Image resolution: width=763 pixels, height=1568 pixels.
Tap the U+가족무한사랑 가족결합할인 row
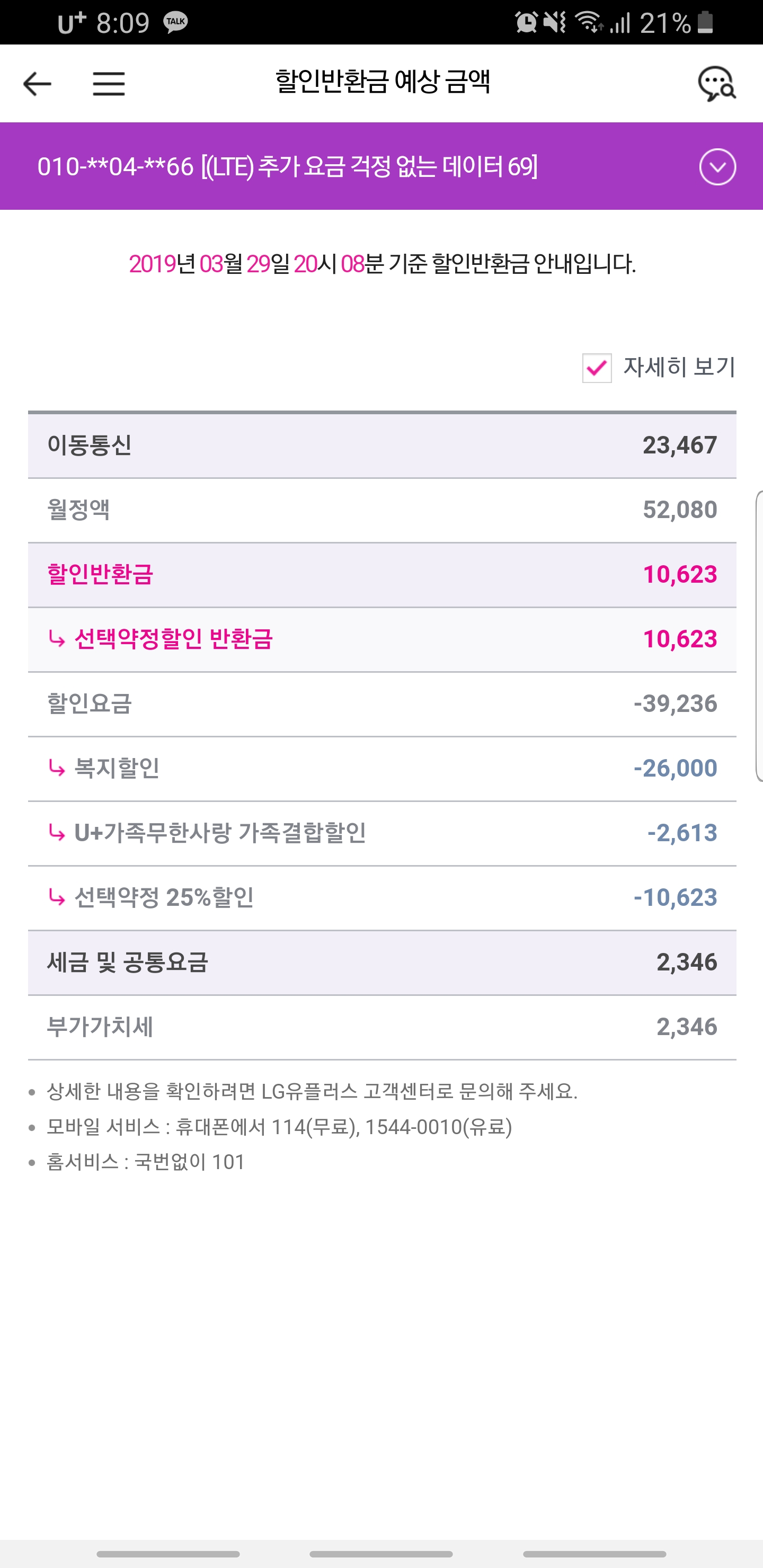[x=382, y=833]
